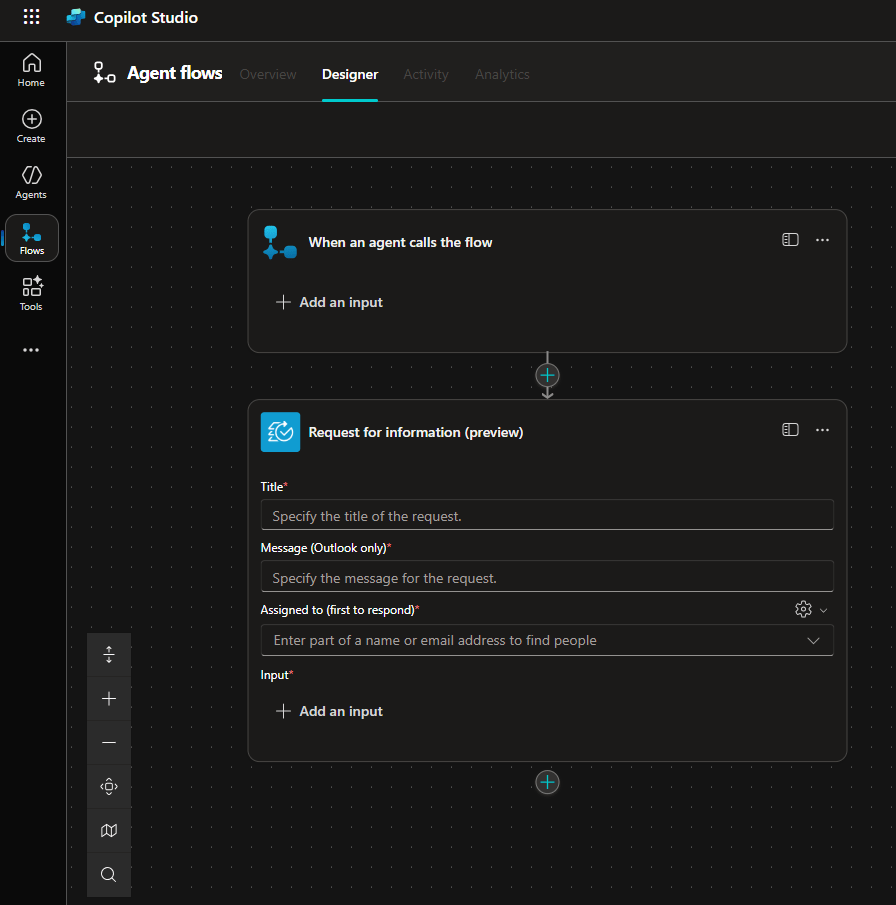Open the app launcher waffle menu
Image resolution: width=896 pixels, height=905 pixels.
tap(32, 17)
